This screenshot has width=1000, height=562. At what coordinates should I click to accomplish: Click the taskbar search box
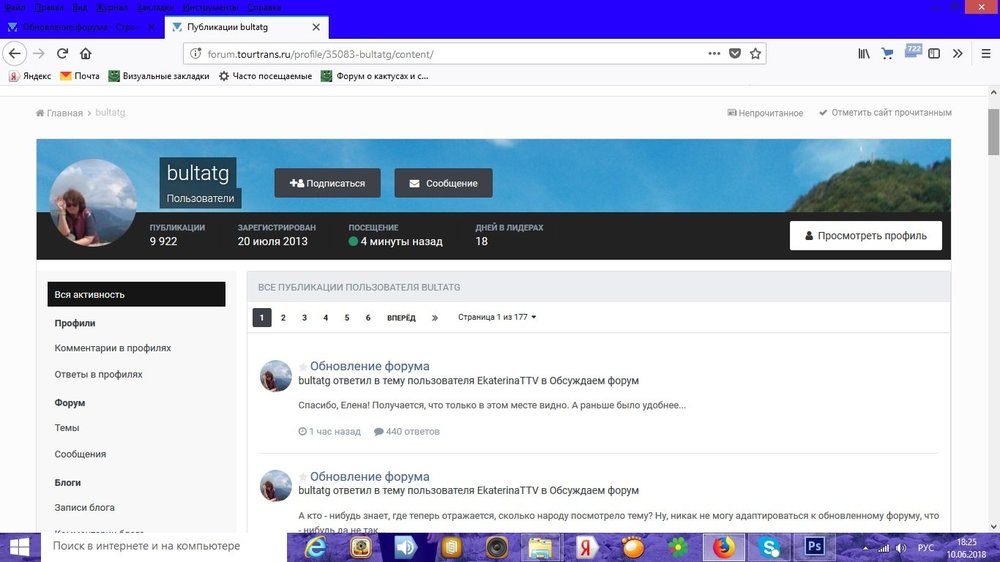click(x=164, y=547)
